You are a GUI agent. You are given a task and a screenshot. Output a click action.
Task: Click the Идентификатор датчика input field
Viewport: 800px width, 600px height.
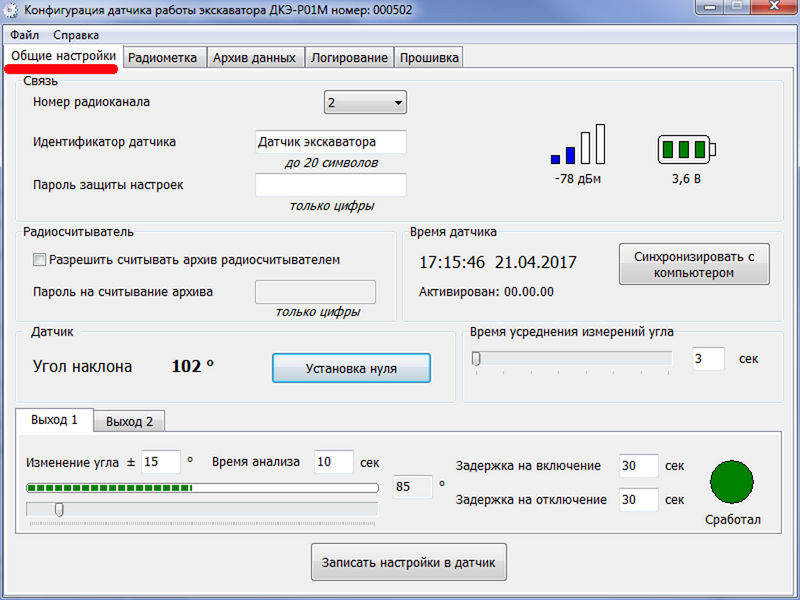pyautogui.click(x=331, y=142)
